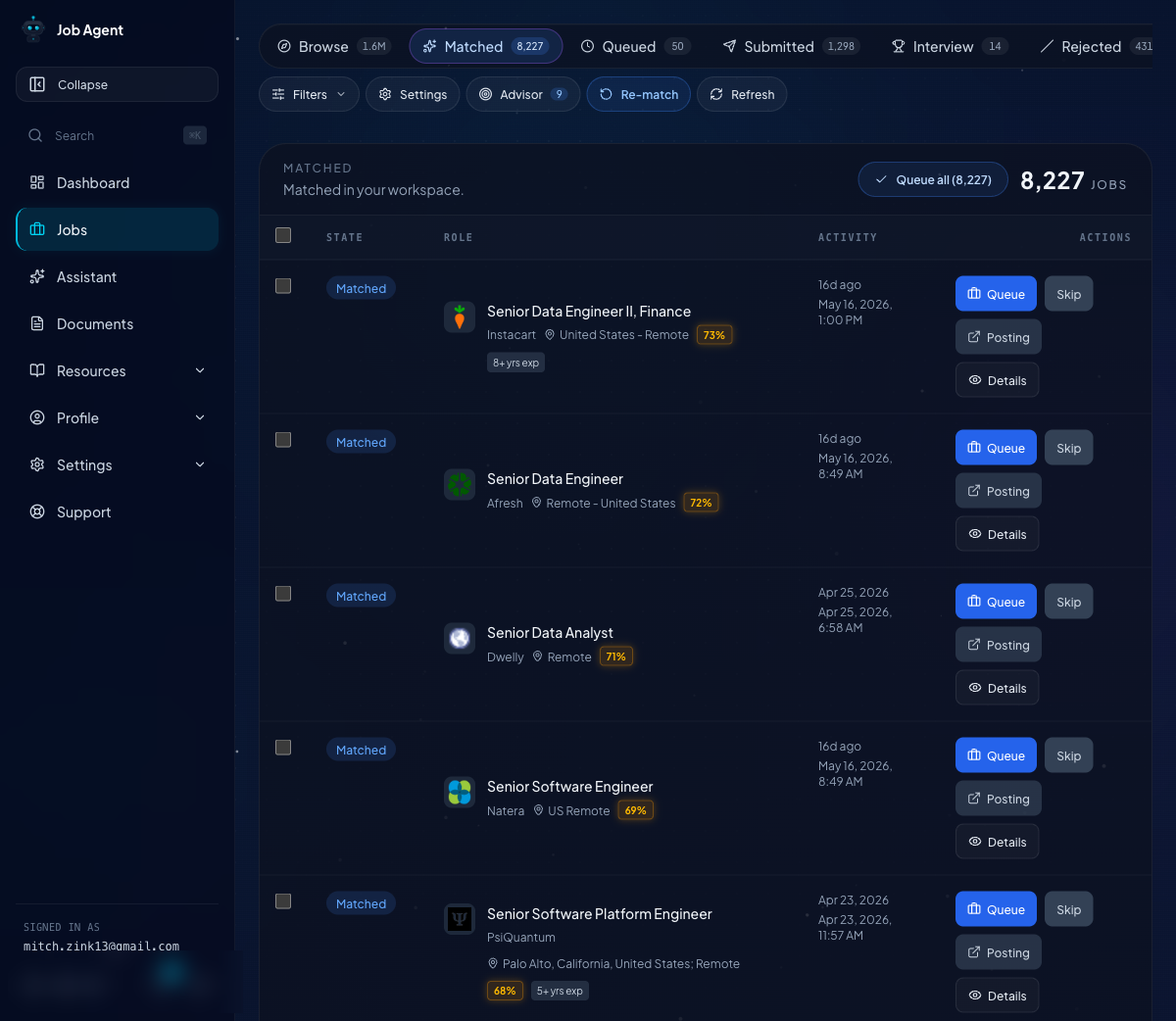View Details of the PsiQuantum job
Viewport: 1176px width, 1021px height.
[998, 996]
